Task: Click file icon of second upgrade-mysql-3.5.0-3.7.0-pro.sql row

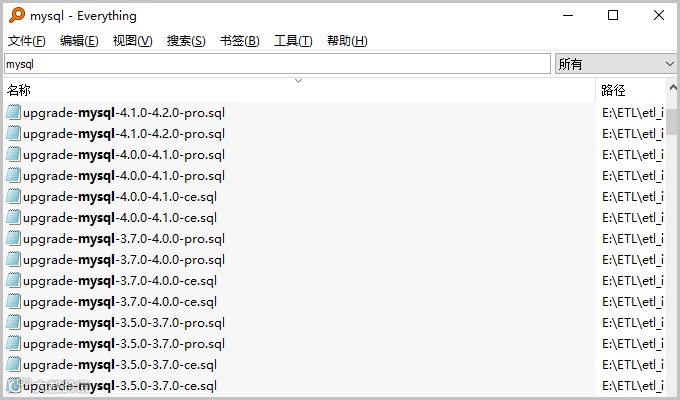Action: 13,344
